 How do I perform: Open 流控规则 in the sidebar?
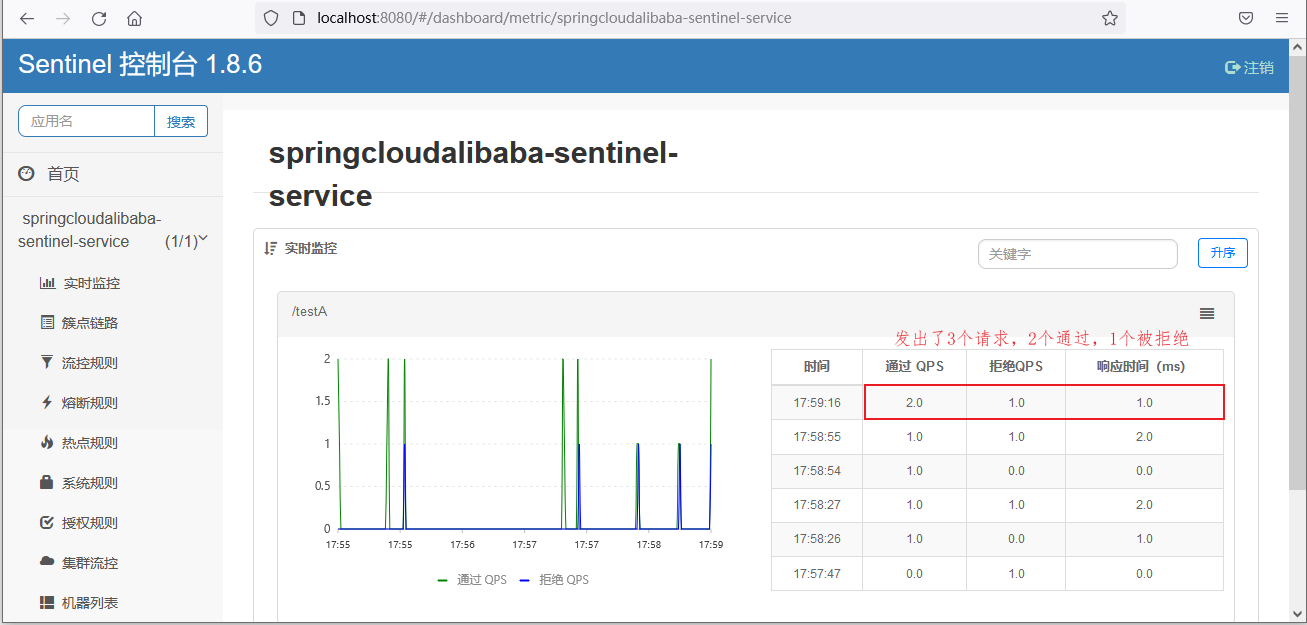pos(90,363)
